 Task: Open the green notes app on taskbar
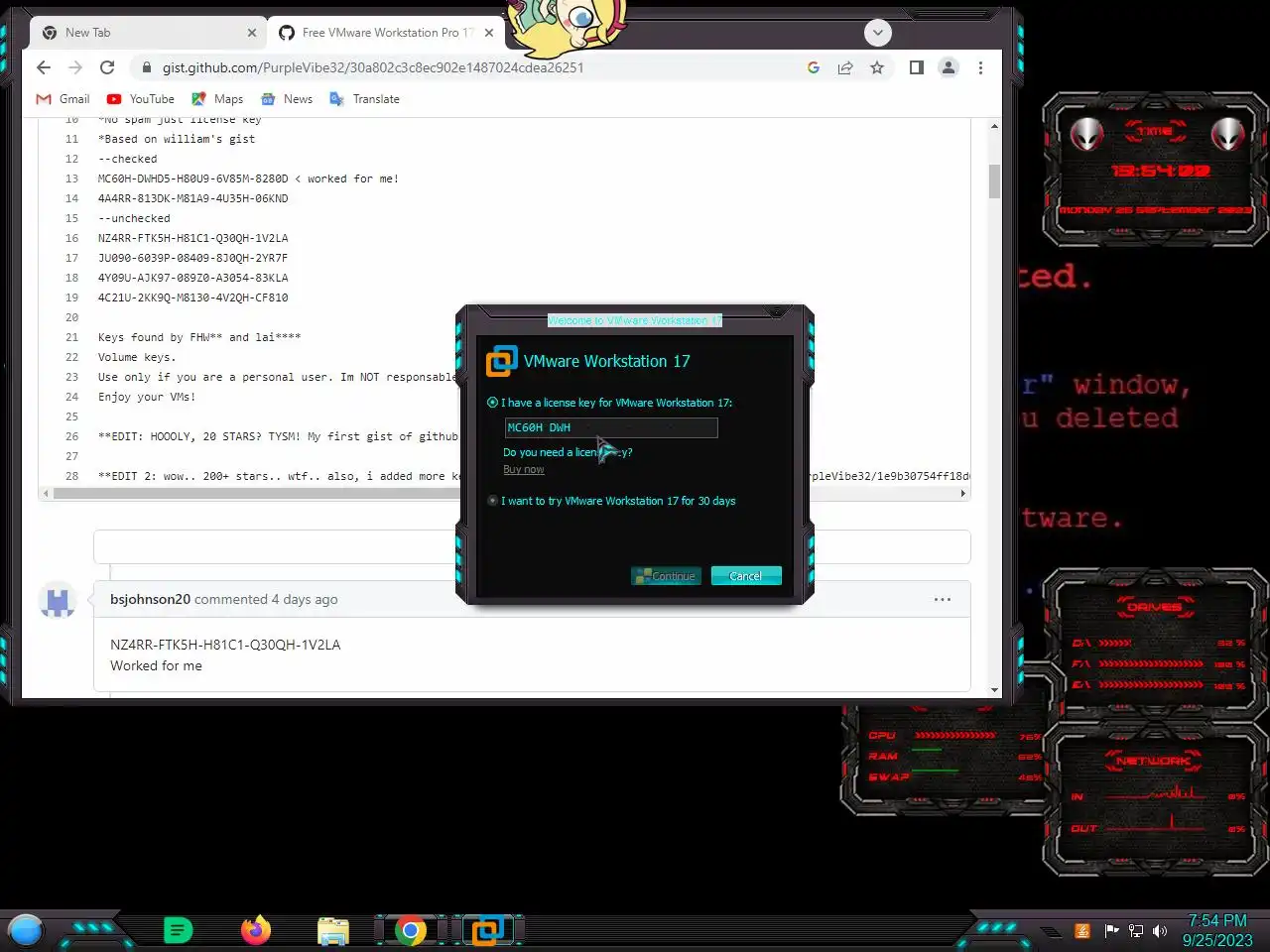coord(178,930)
